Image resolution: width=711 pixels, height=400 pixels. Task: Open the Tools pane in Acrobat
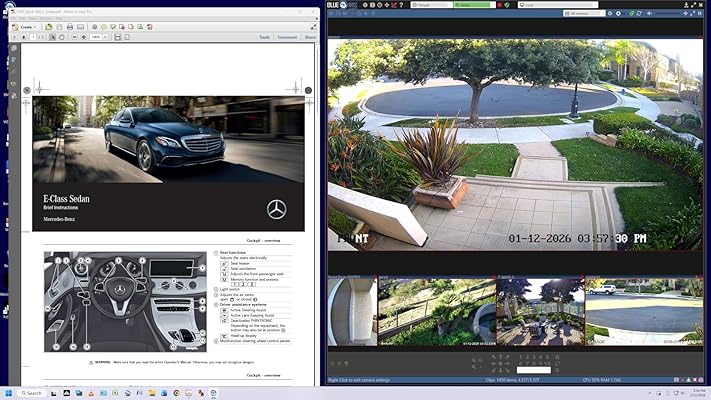(264, 37)
